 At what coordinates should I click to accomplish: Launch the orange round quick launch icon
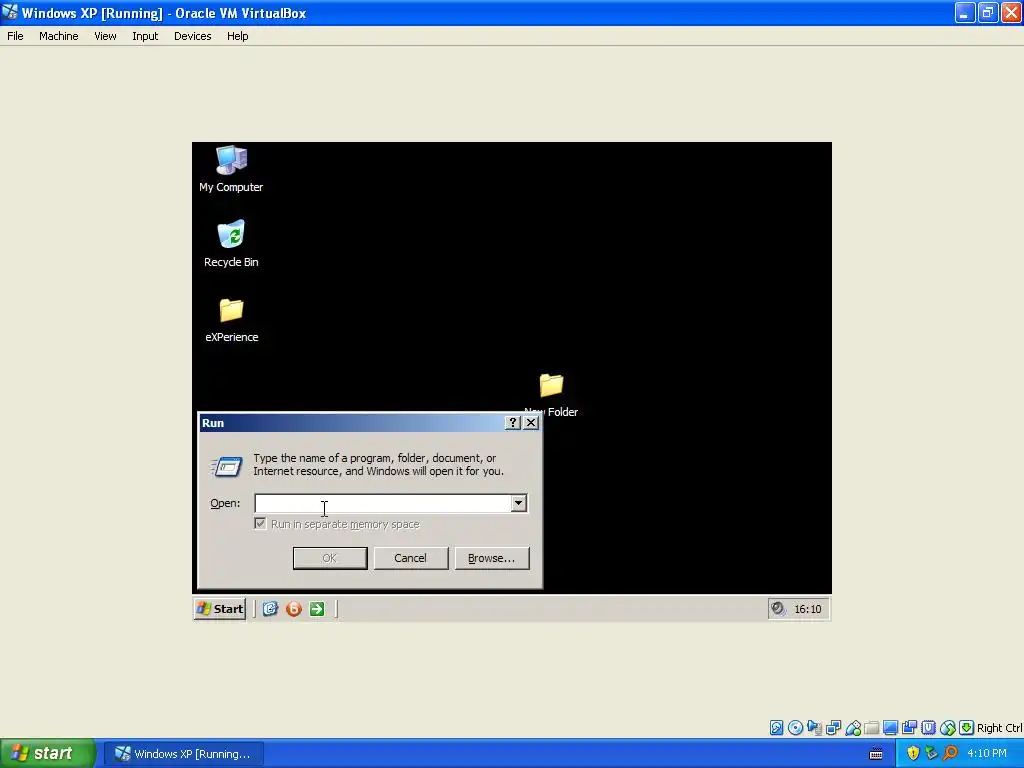(x=294, y=609)
